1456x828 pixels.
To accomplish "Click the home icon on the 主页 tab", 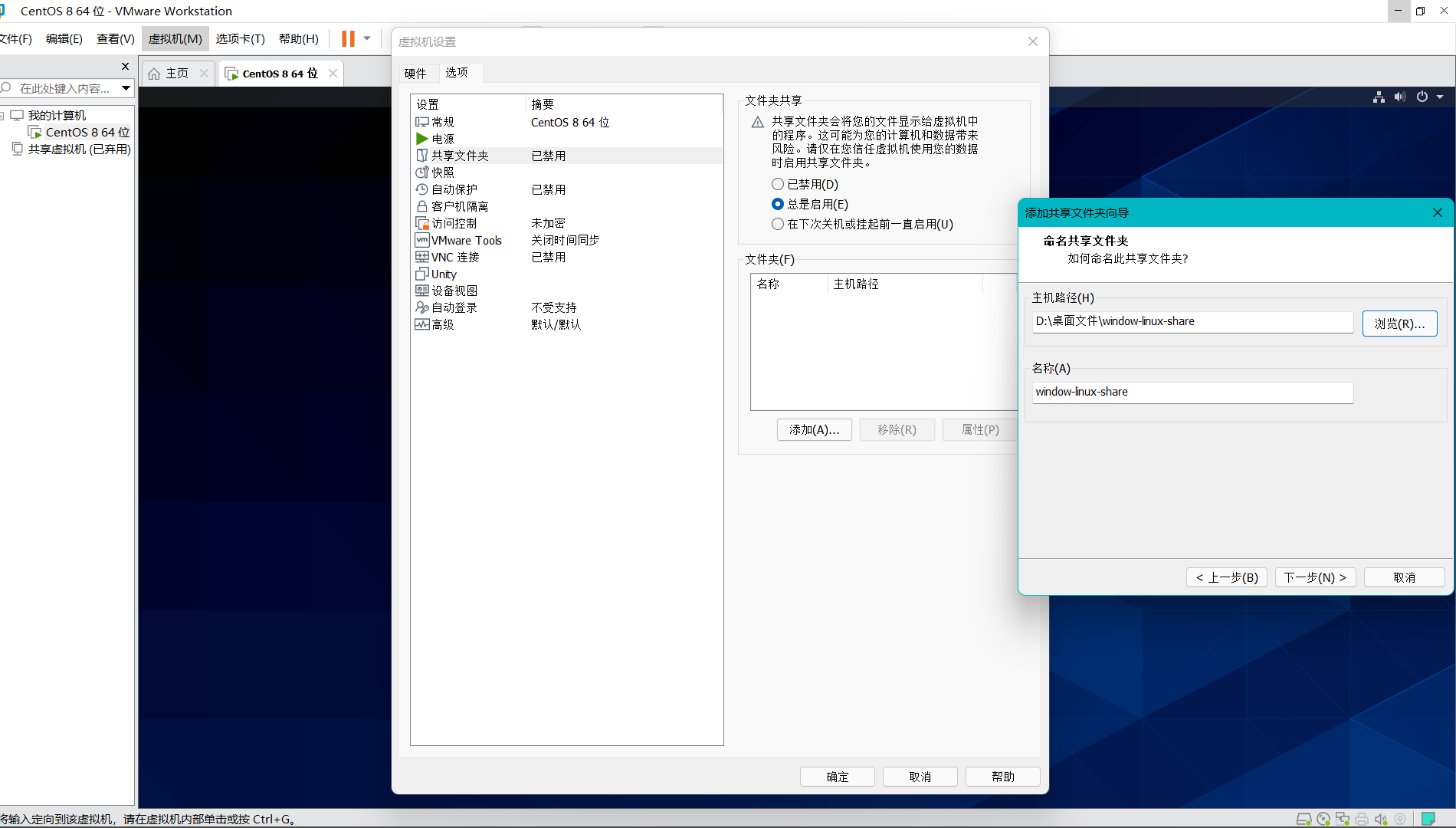I will point(154,74).
